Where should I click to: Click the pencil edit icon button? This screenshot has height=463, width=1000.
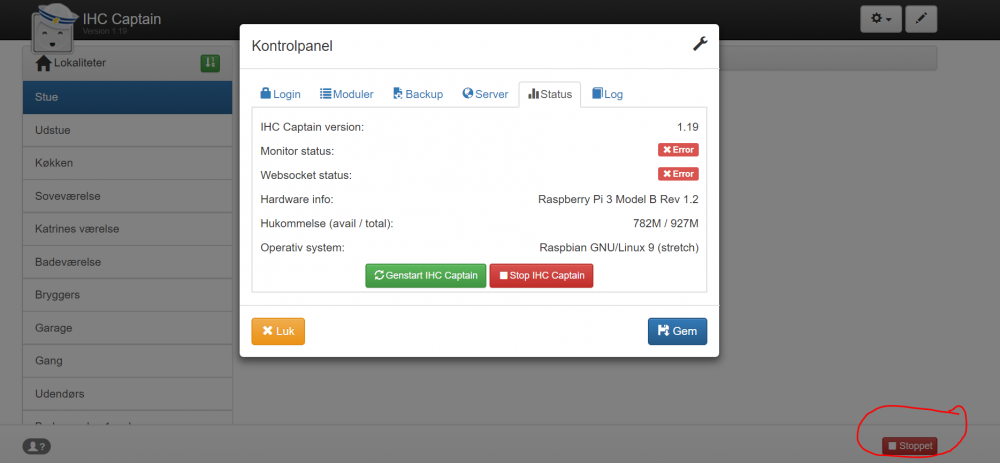click(x=921, y=19)
